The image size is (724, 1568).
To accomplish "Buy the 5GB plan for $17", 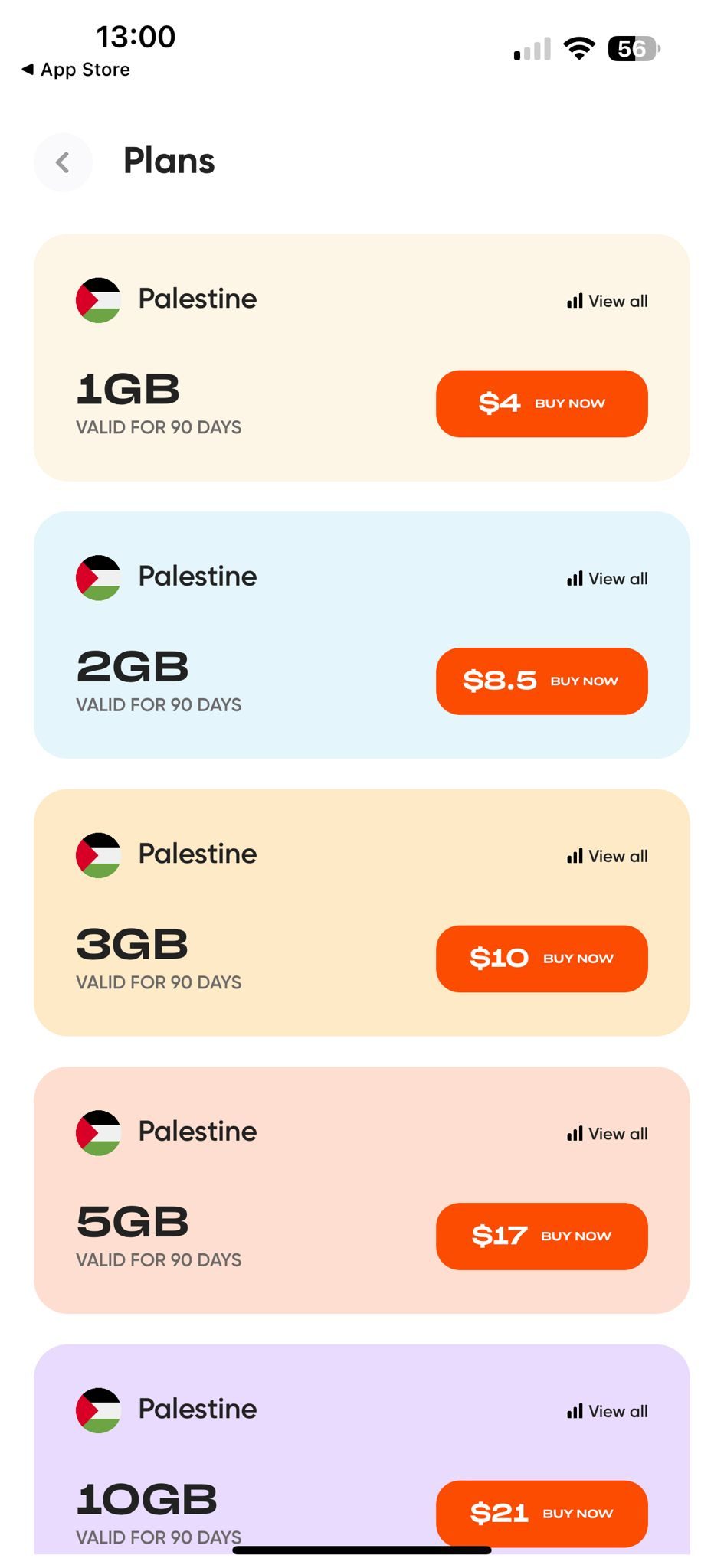I will click(542, 1236).
